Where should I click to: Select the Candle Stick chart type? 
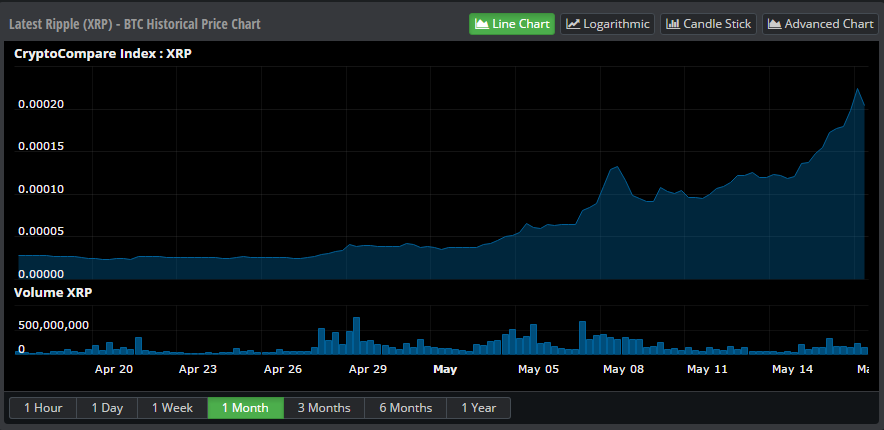(x=707, y=24)
